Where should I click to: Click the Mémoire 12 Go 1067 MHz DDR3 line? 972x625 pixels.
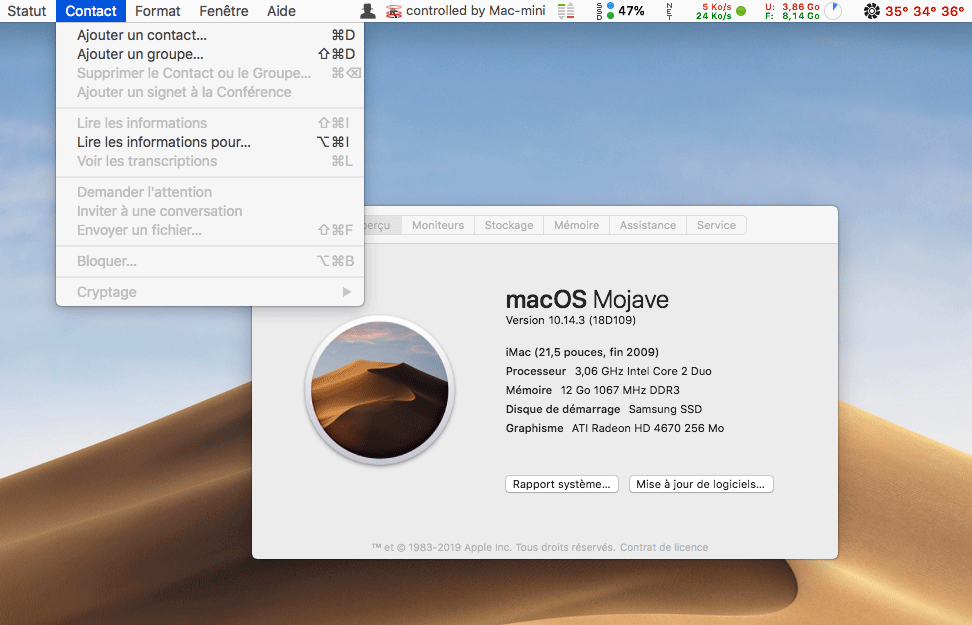tap(593, 390)
